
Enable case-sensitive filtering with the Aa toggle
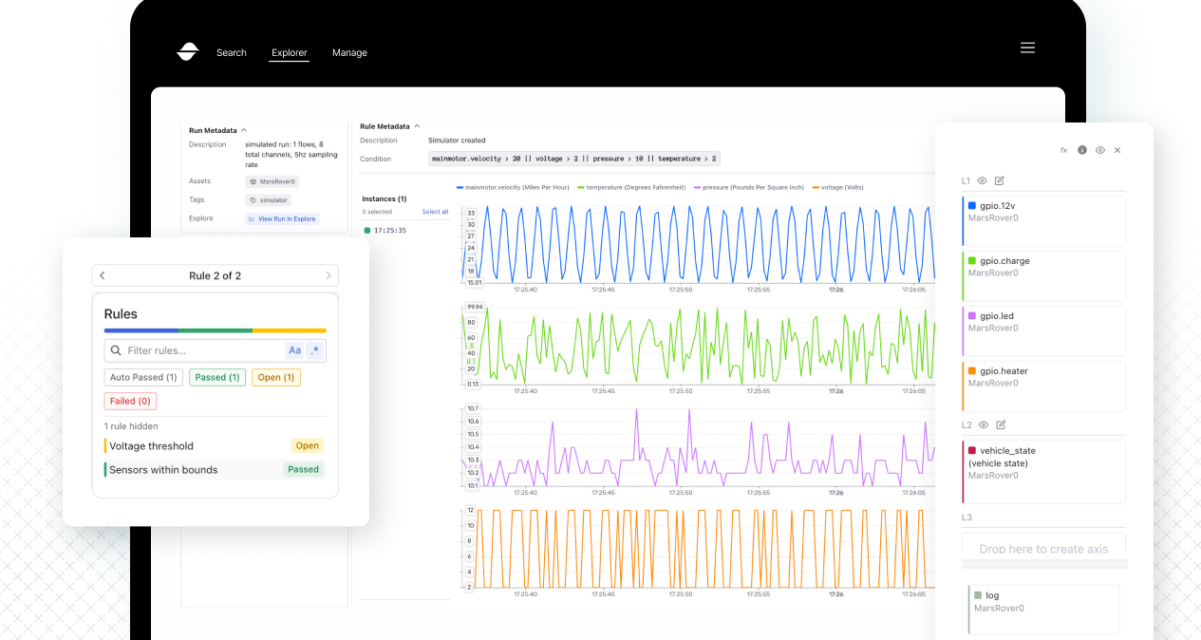click(295, 350)
